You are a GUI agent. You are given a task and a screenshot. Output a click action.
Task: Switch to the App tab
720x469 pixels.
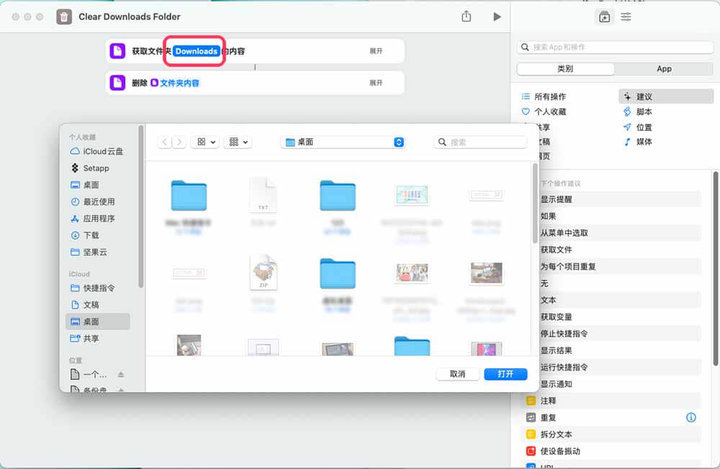click(664, 69)
